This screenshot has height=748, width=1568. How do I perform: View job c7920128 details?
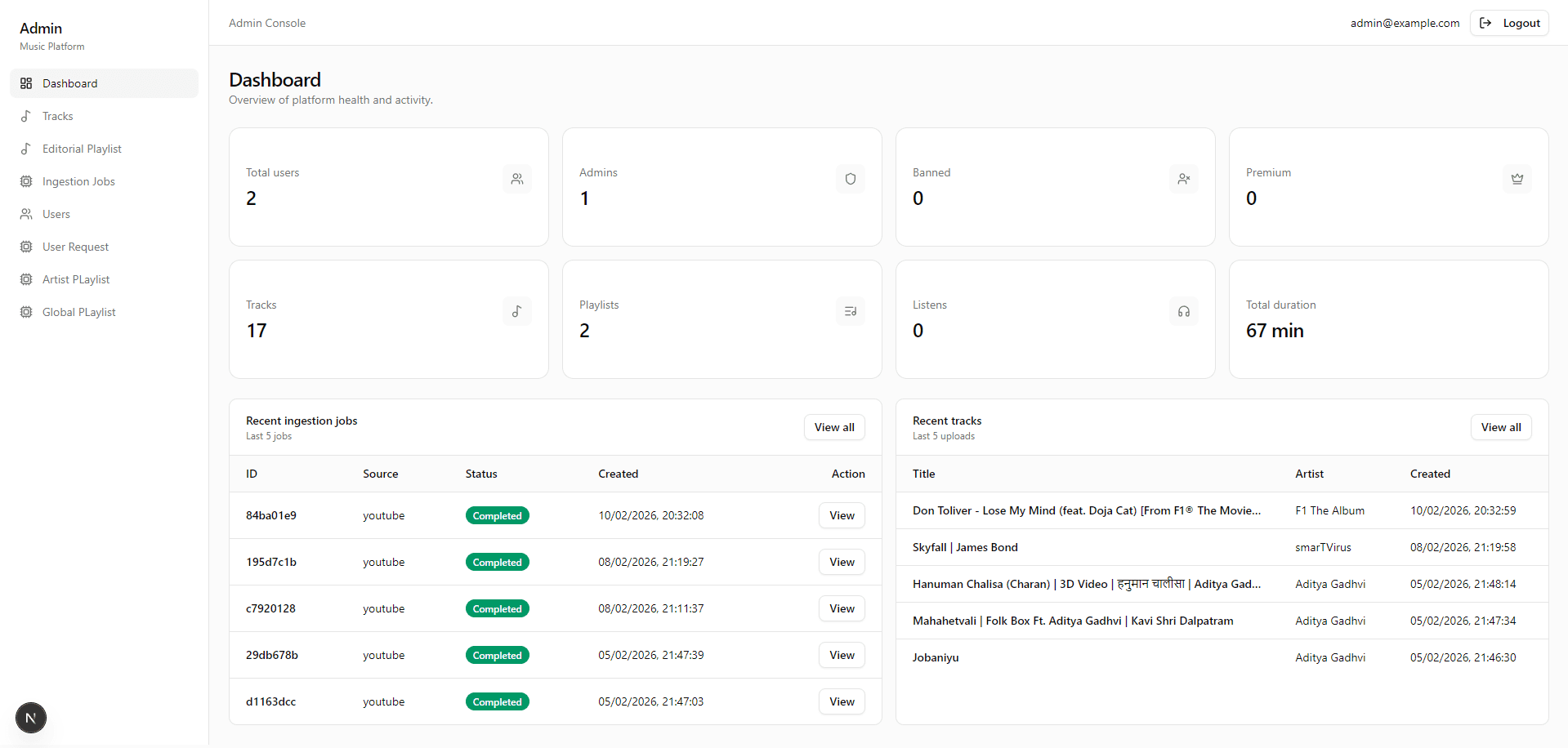coord(842,608)
